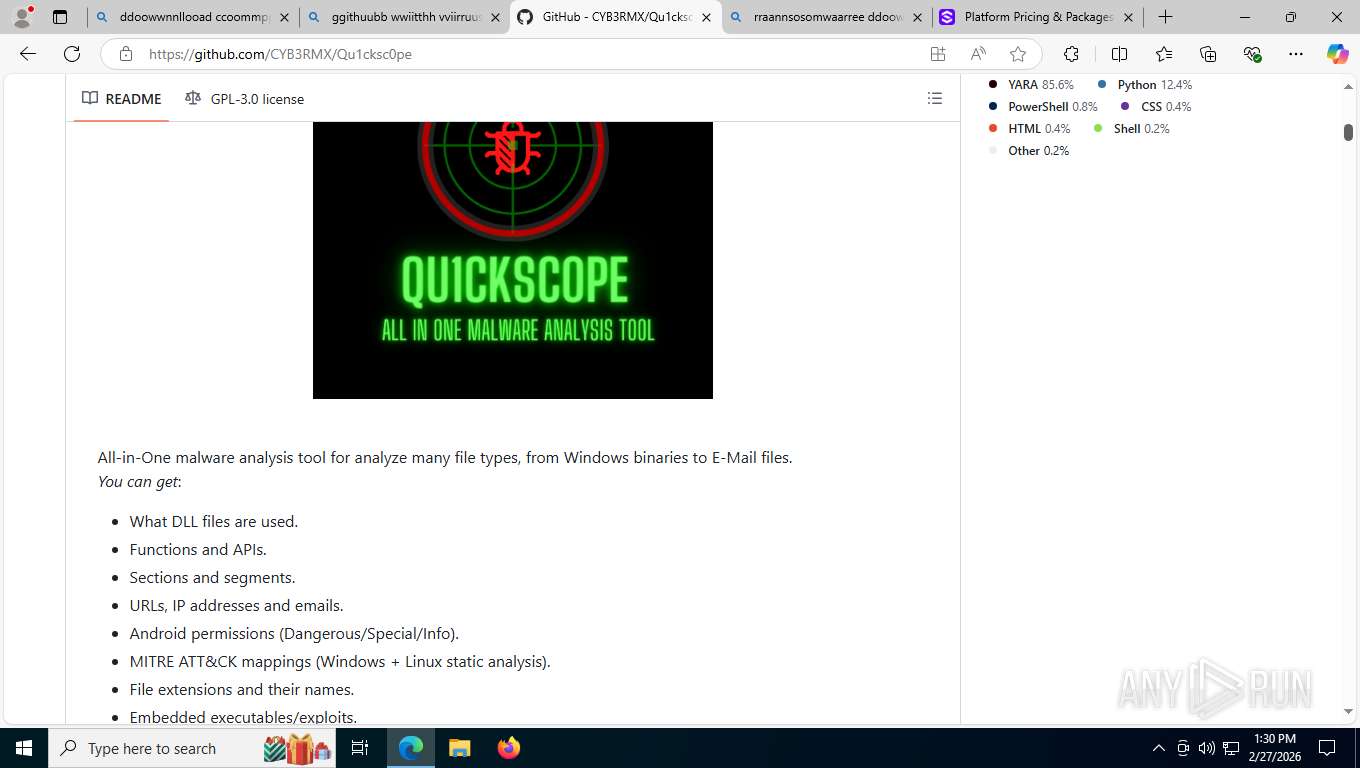Open Browser essentials heart icon
Viewport: 1360px width, 768px height.
click(1252, 54)
